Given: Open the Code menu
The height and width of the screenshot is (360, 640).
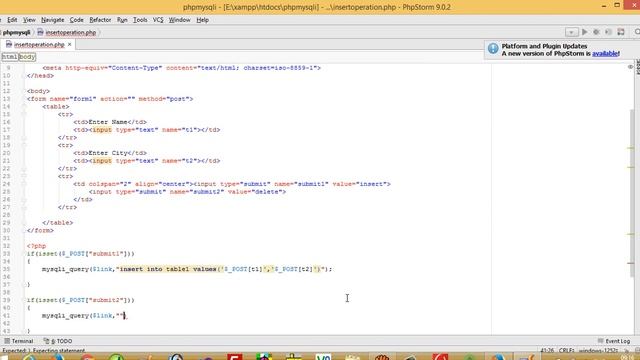Looking at the screenshot, I should click(x=76, y=20).
